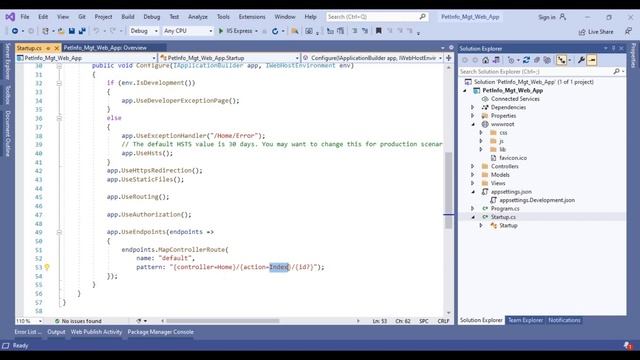The height and width of the screenshot is (360, 640).
Task: Open the Debug configuration dropdown
Action: click(x=144, y=31)
